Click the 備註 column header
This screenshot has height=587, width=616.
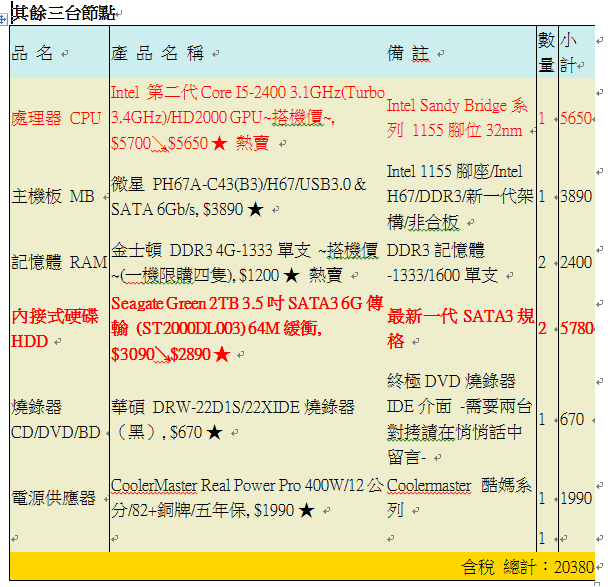click(408, 53)
